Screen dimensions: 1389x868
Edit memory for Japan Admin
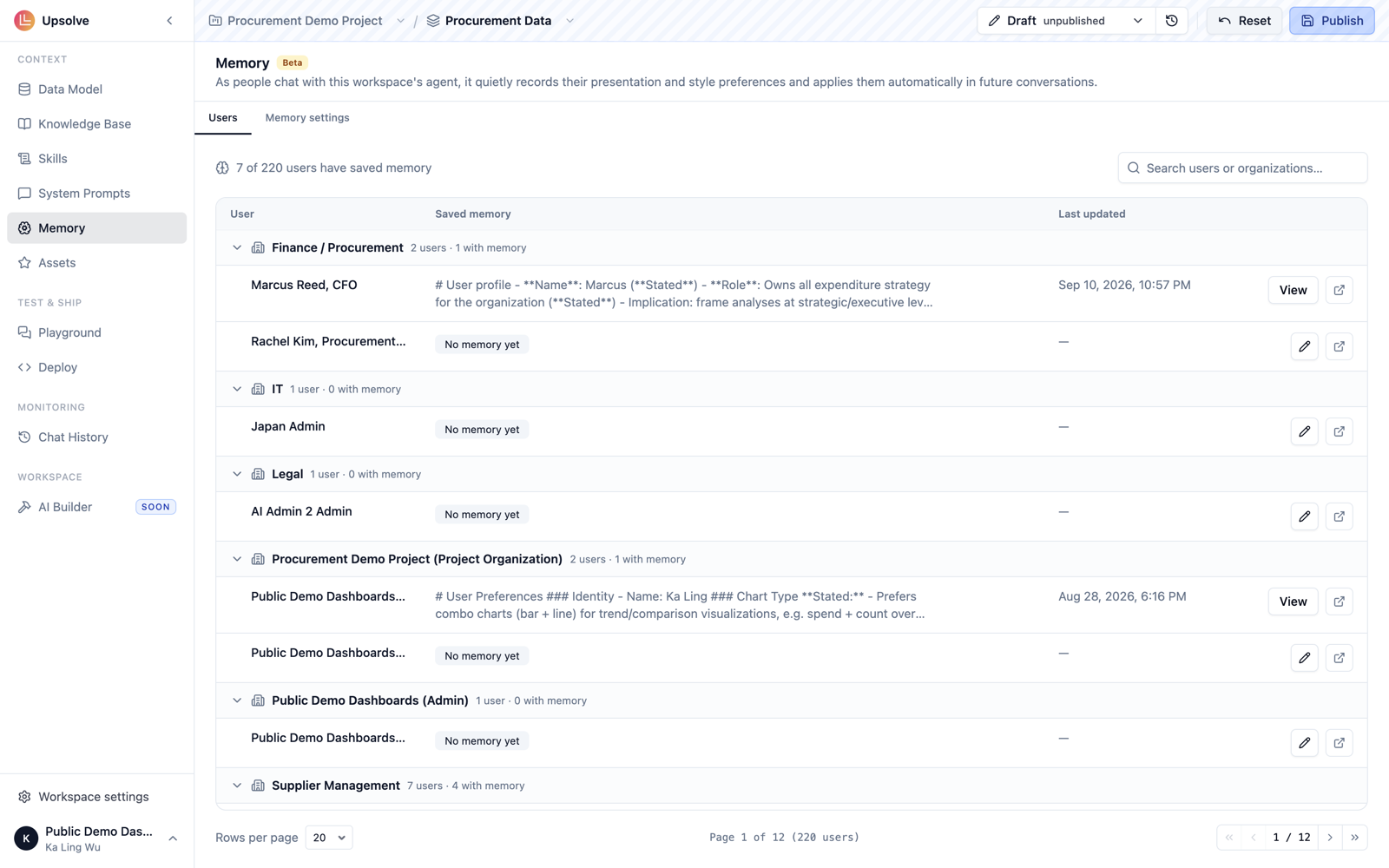click(x=1305, y=431)
